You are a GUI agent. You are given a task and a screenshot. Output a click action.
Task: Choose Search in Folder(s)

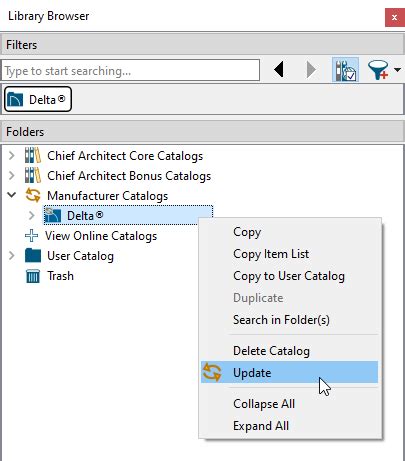pos(289,320)
